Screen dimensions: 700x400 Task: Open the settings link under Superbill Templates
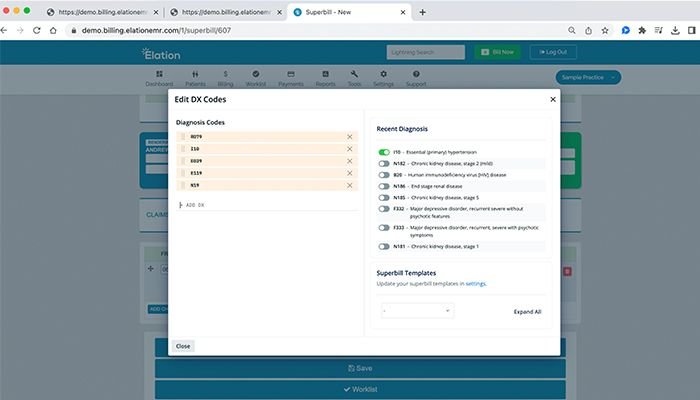[x=476, y=284]
